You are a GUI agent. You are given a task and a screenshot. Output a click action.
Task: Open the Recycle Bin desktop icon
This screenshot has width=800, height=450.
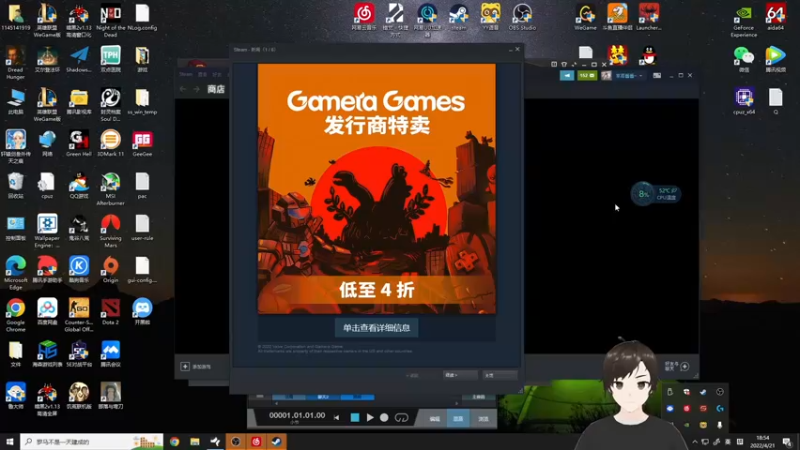[15, 185]
